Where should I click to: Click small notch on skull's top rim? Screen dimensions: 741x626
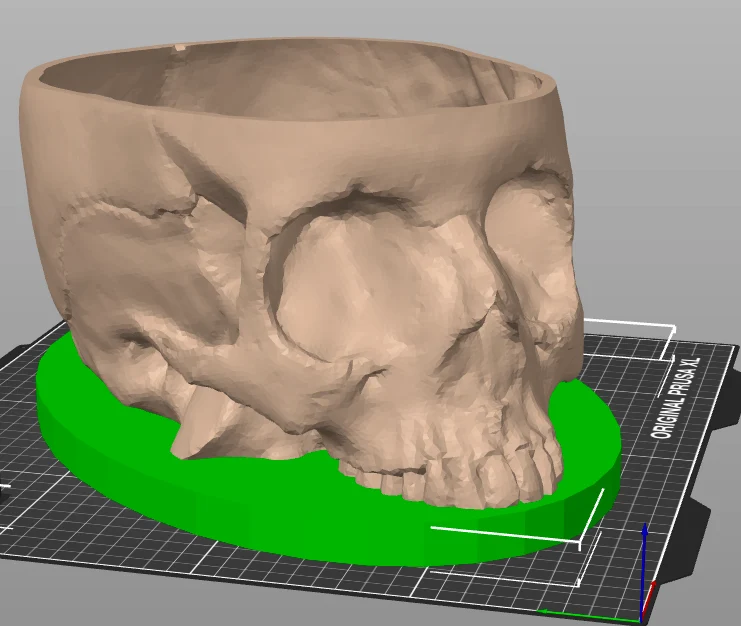coord(180,47)
